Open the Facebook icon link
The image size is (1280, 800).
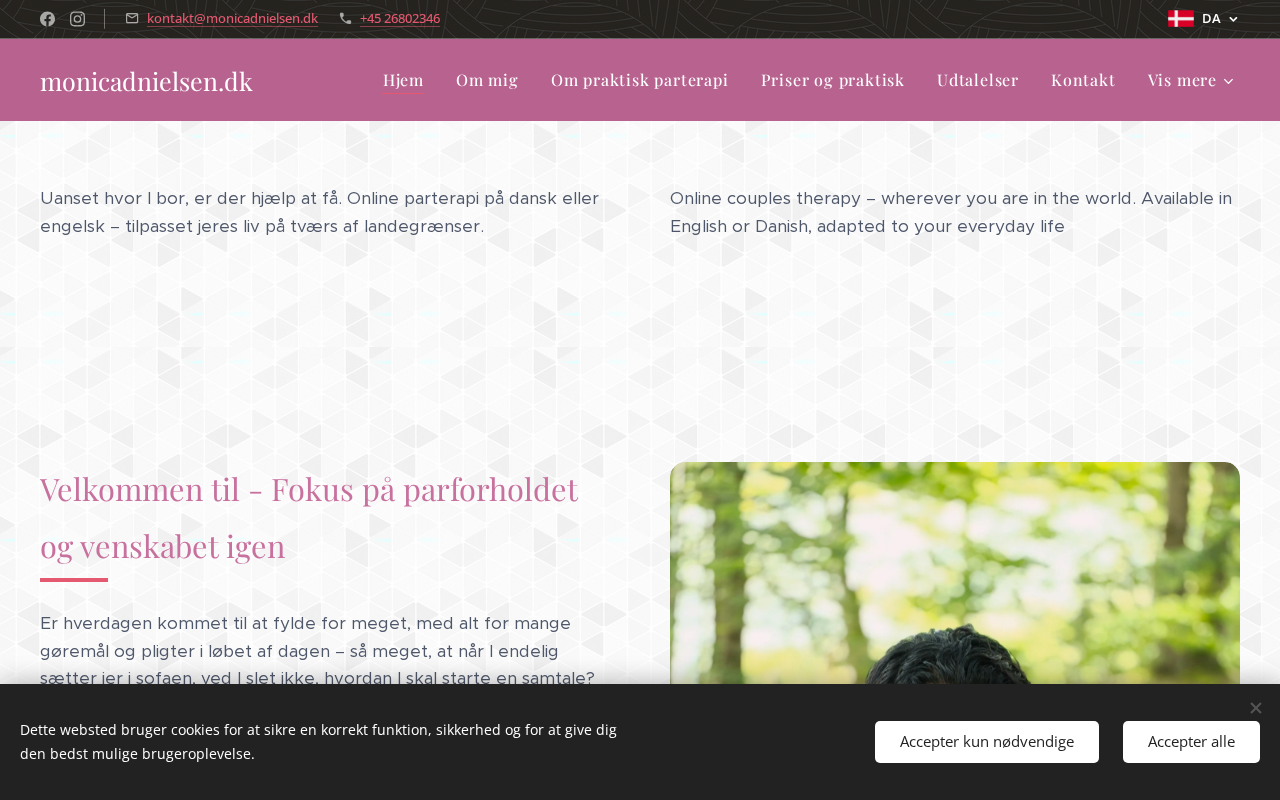47,19
